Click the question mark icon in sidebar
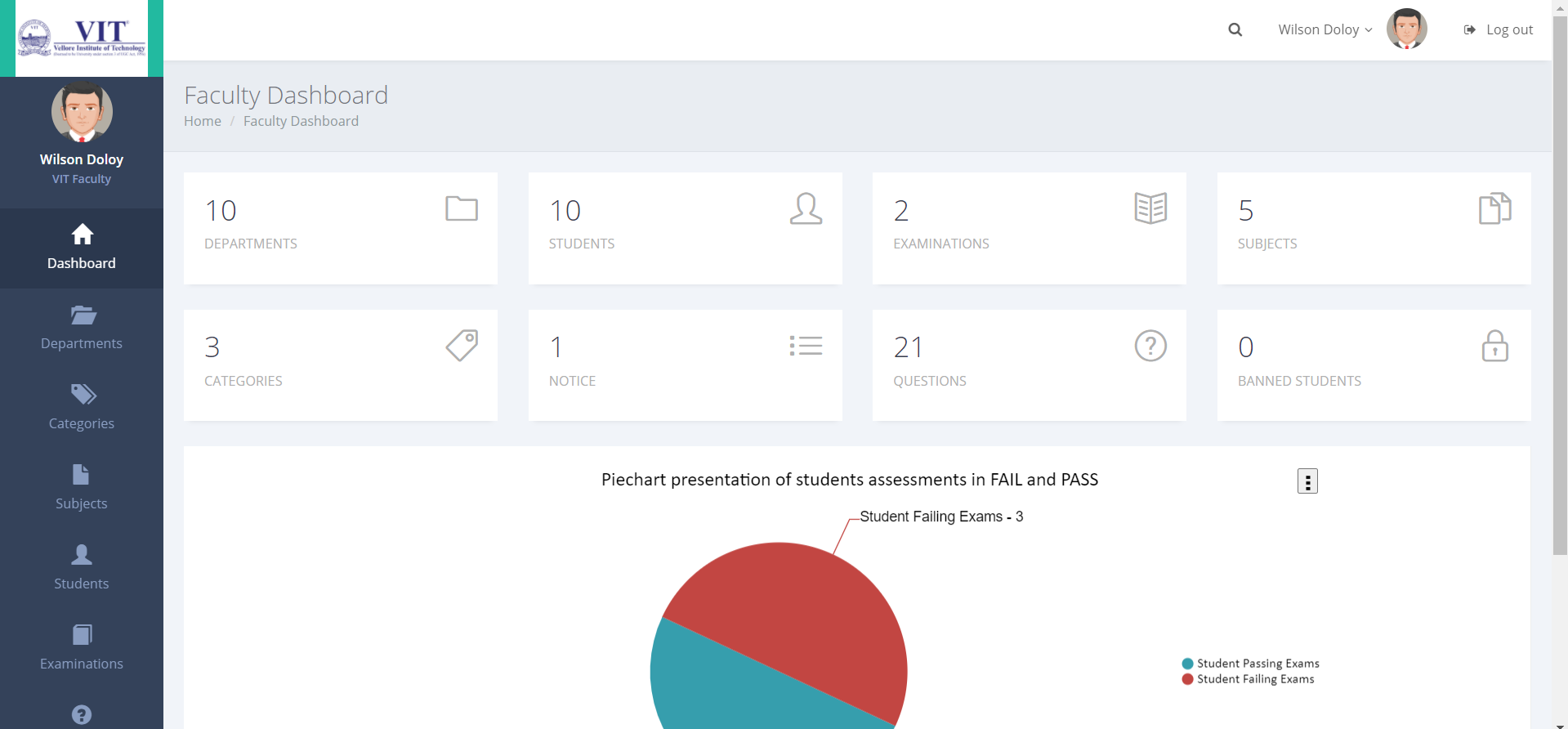This screenshot has width=1568, height=729. (x=82, y=714)
